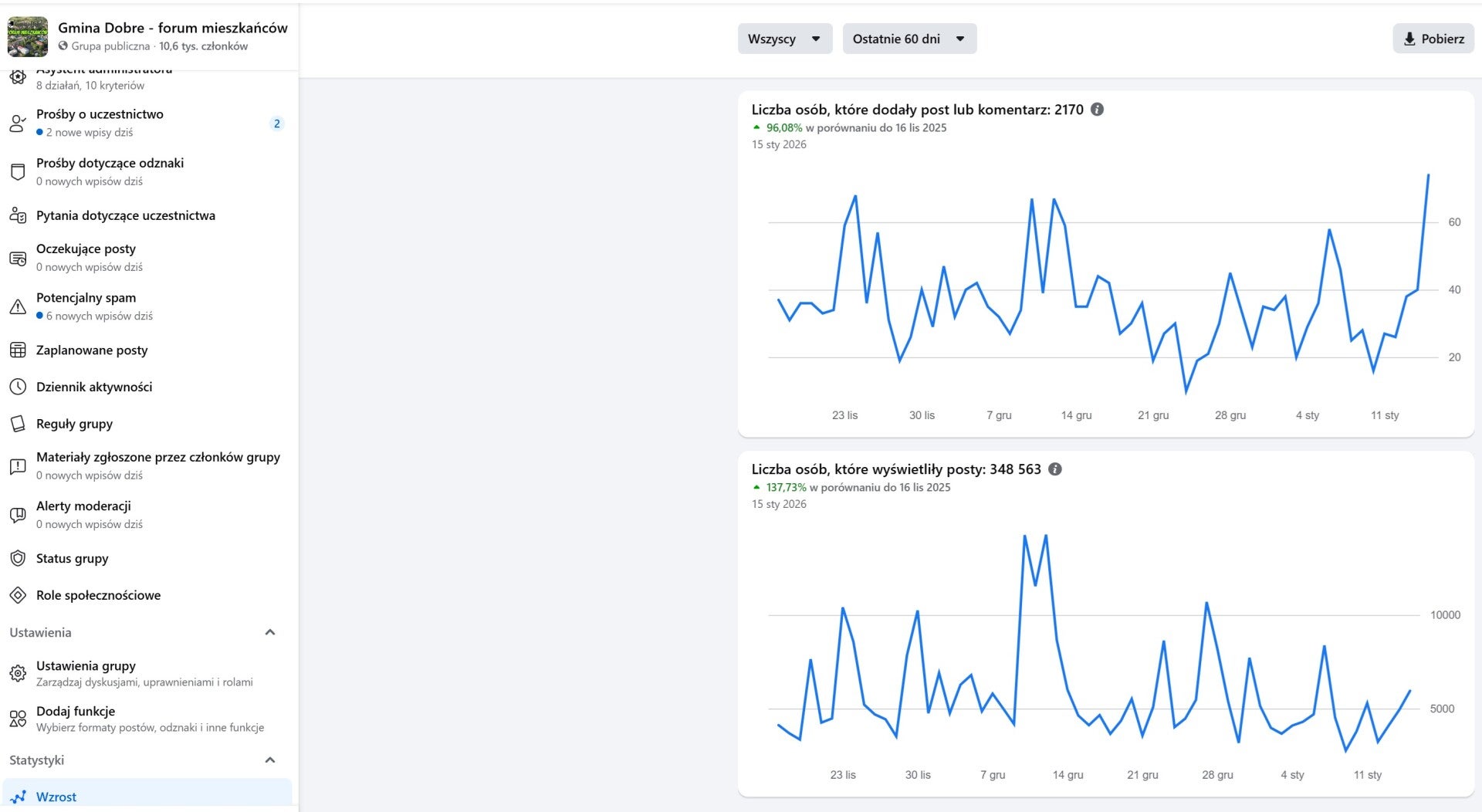
Task: Collapse the Statystyki section
Action: pyautogui.click(x=270, y=760)
